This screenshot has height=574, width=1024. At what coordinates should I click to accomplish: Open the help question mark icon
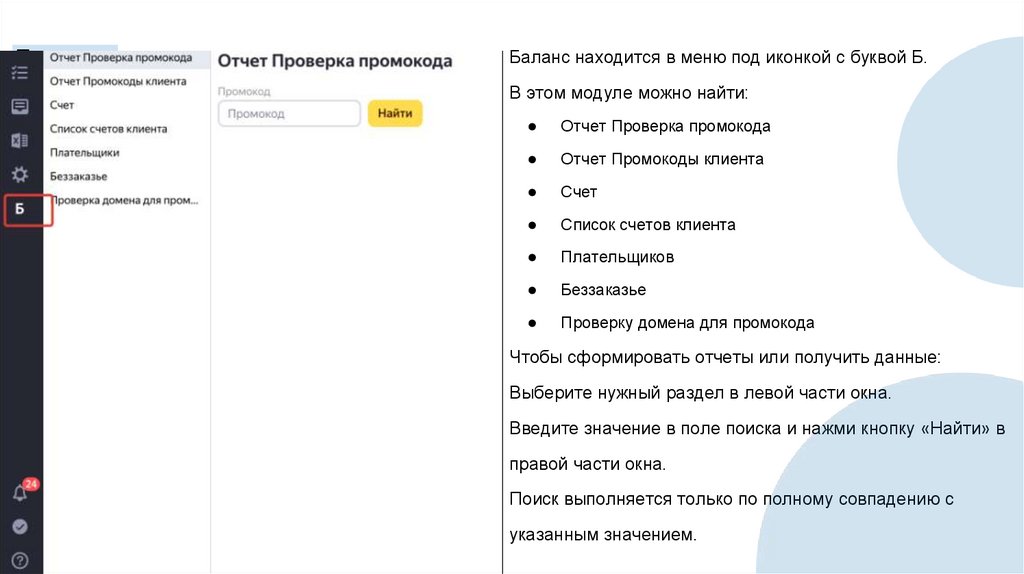tap(20, 560)
